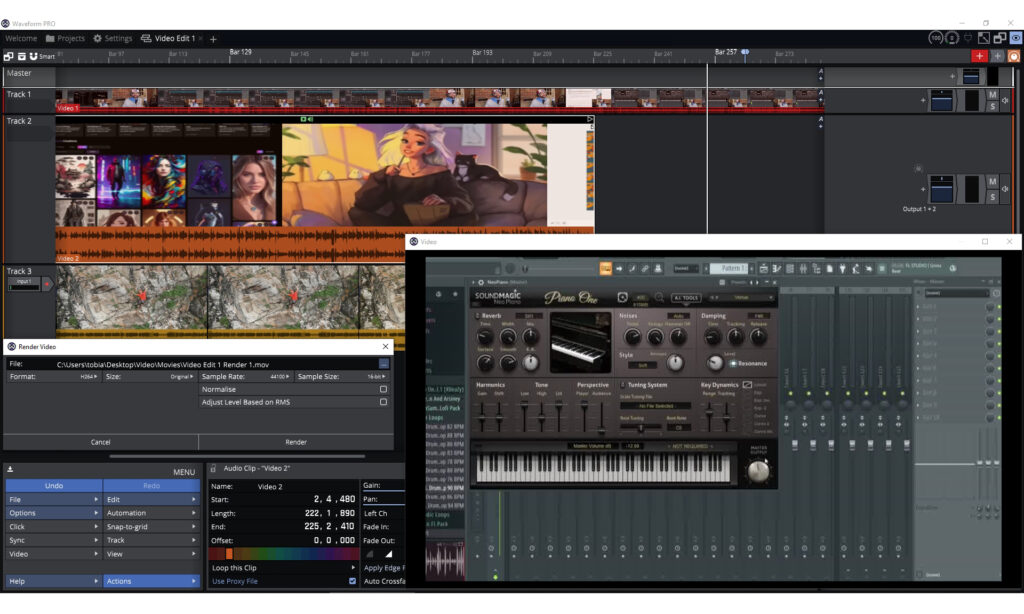Click Track 2 speaker output icon
The width and height of the screenshot is (1024, 614).
pyautogui.click(x=1005, y=189)
